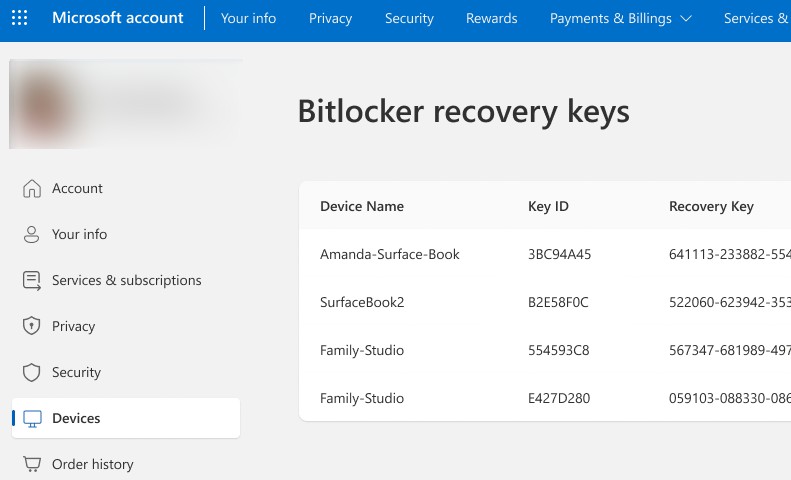Click the Your info person icon
791x480 pixels.
click(x=31, y=234)
